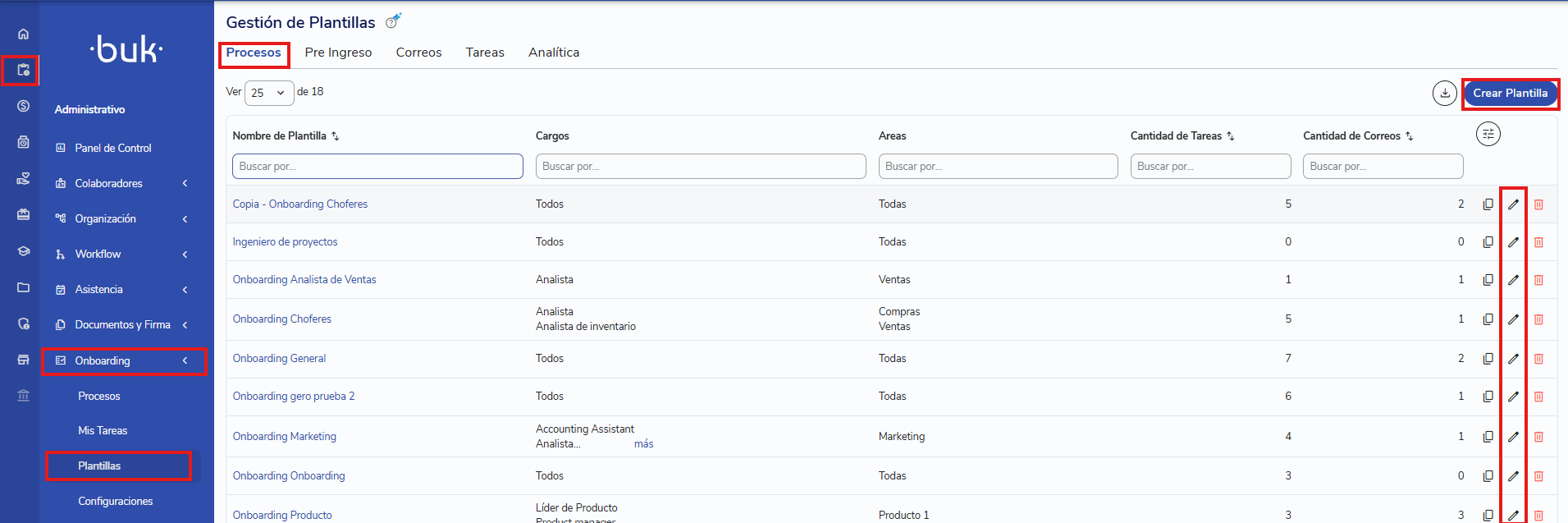
Task: Duplicate Onboarding General template
Action: pyautogui.click(x=1488, y=359)
